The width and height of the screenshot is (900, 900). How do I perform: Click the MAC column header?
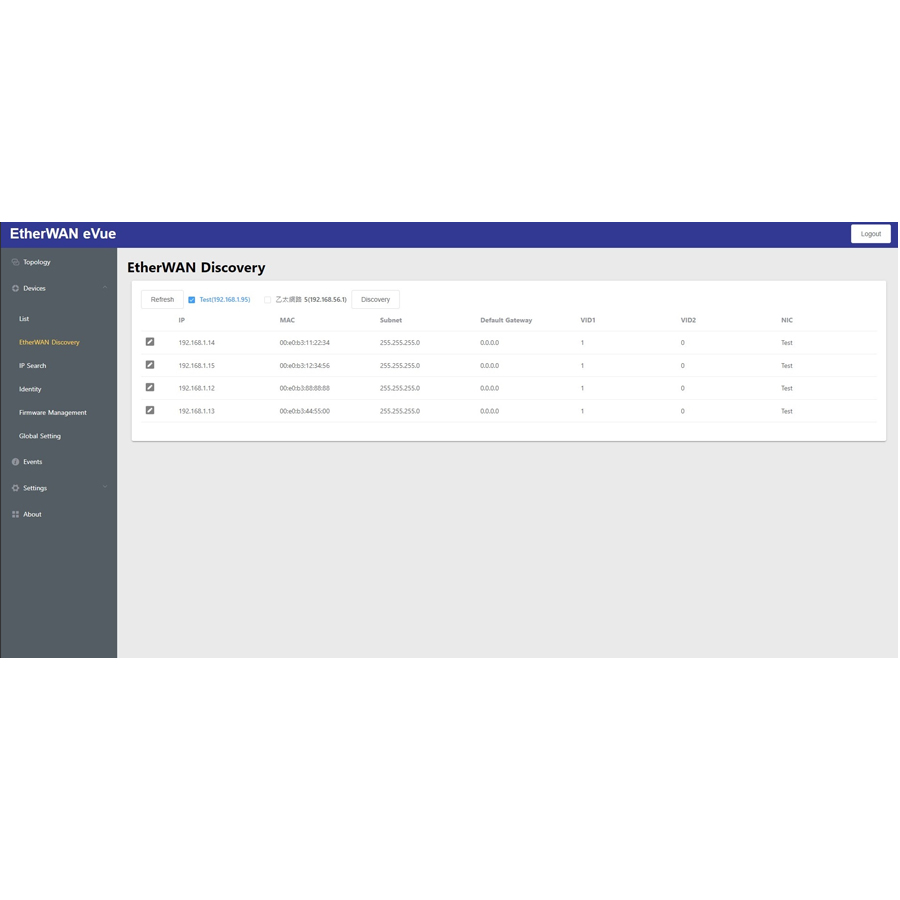287,320
